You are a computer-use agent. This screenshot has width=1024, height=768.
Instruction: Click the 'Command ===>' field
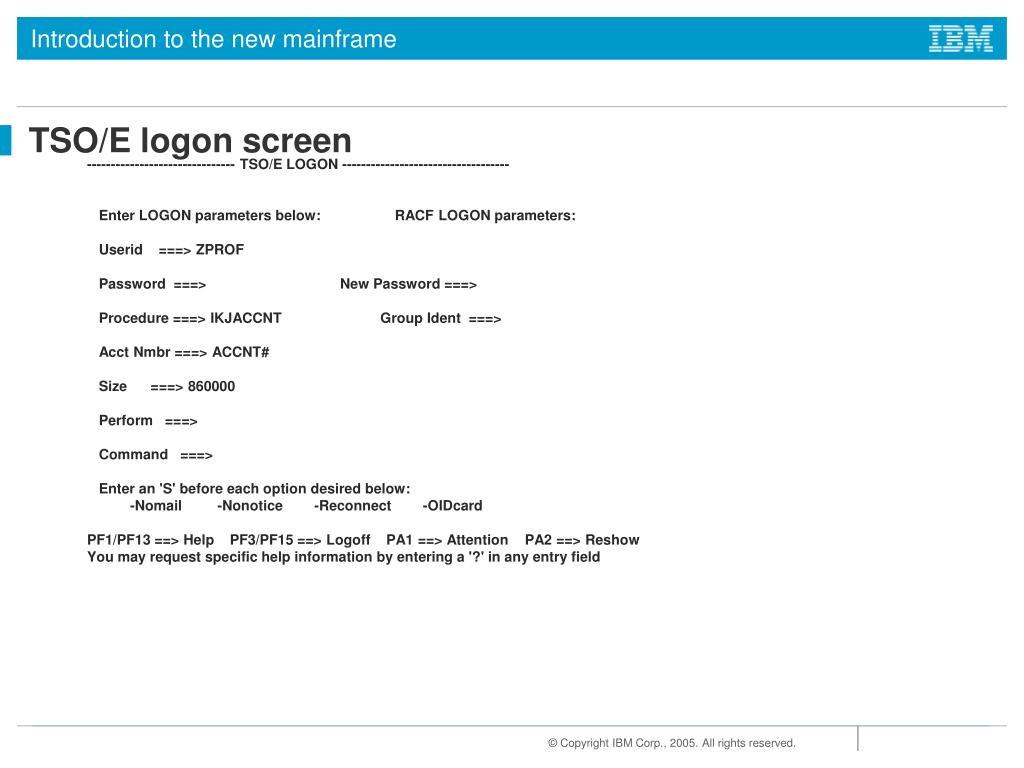point(155,455)
